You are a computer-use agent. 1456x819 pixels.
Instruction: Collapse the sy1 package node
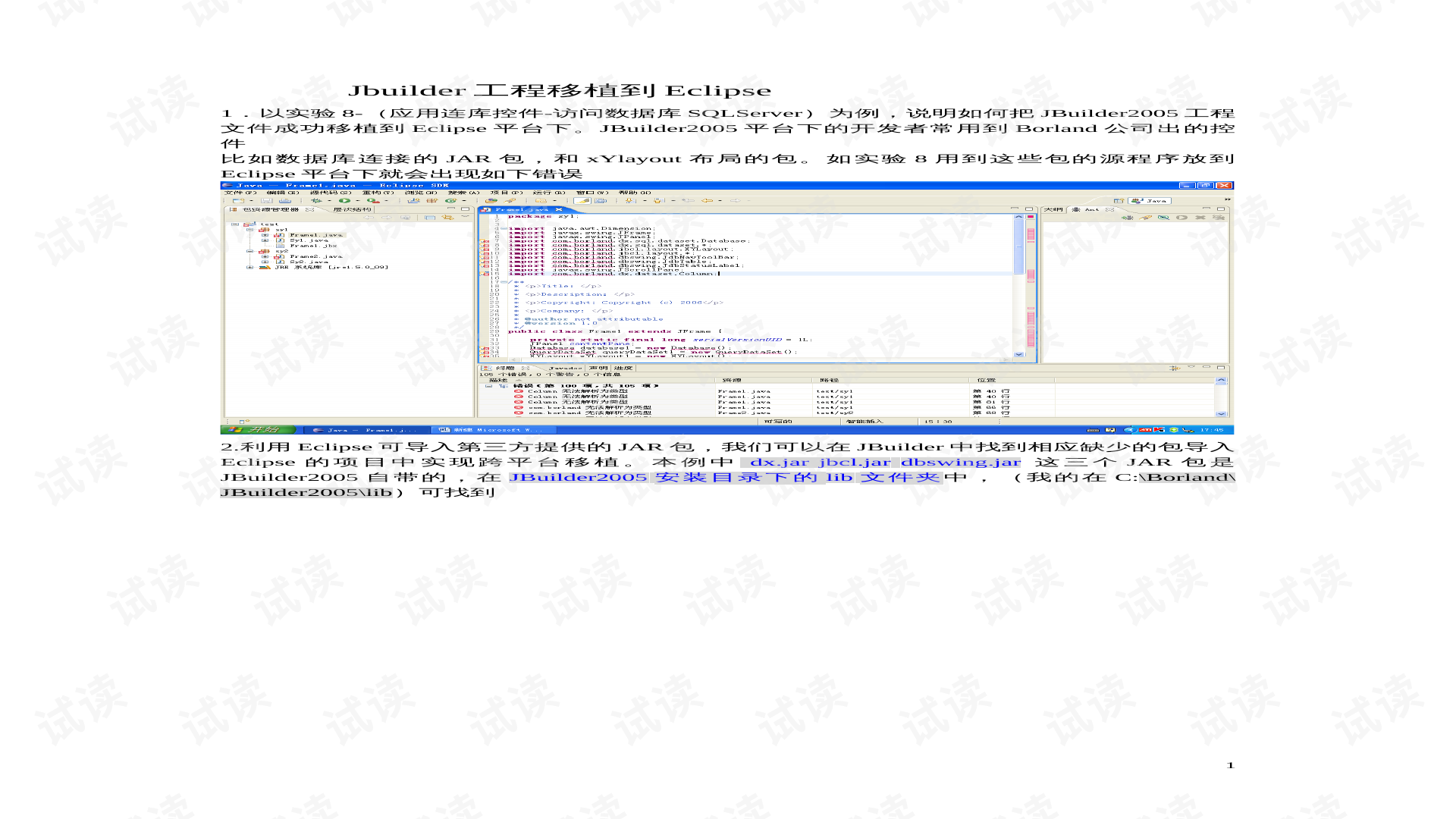pyautogui.click(x=249, y=230)
